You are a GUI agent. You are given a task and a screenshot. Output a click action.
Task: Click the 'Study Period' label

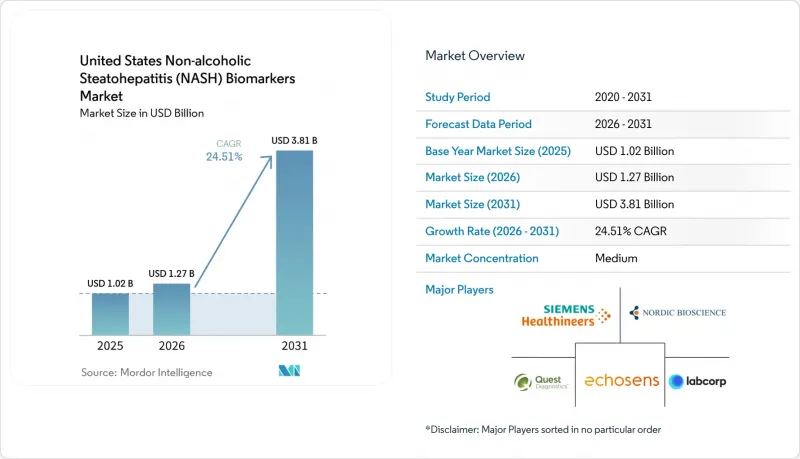(458, 97)
